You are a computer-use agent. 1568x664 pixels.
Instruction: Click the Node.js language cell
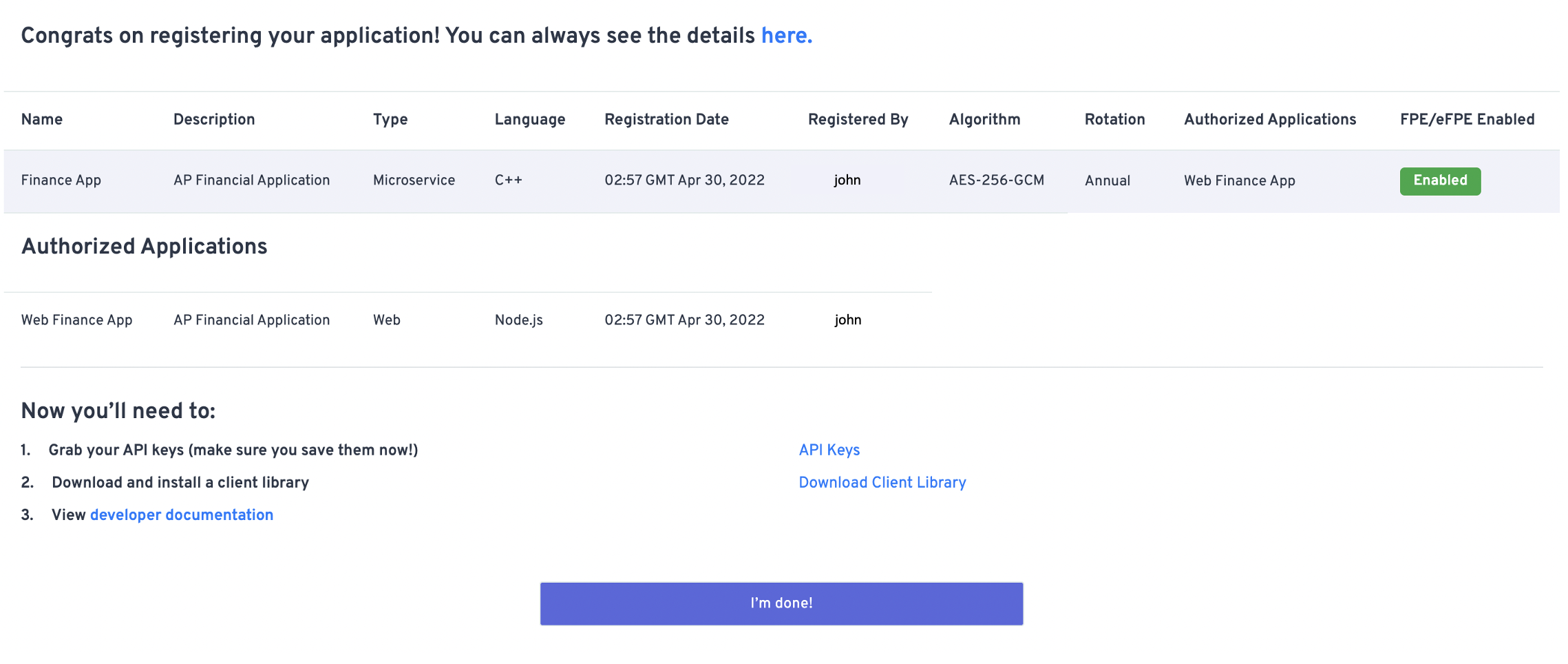[x=519, y=320]
